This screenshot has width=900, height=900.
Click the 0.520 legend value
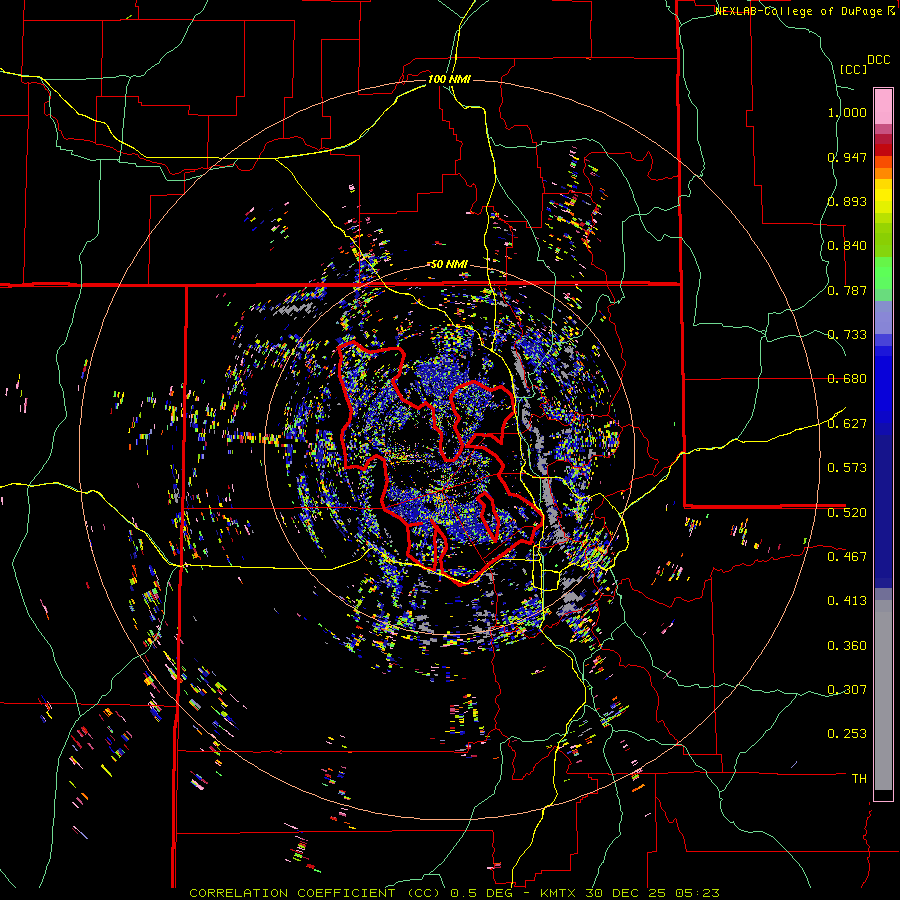pos(847,513)
